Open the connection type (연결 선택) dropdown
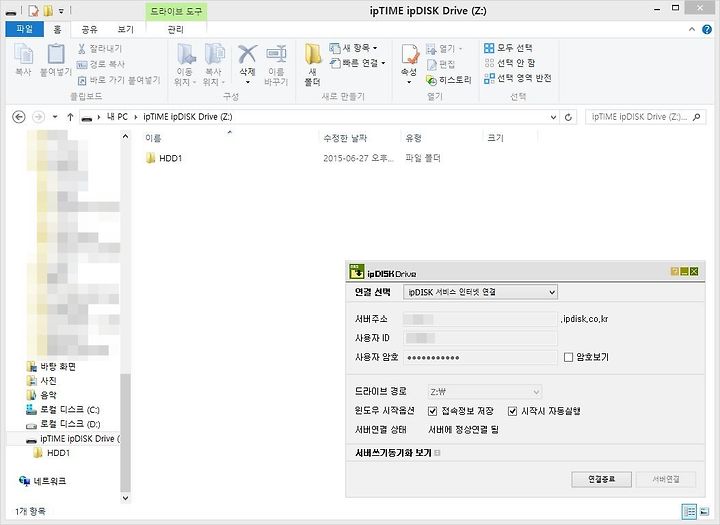Viewport: 720px width, 525px height. pos(480,292)
